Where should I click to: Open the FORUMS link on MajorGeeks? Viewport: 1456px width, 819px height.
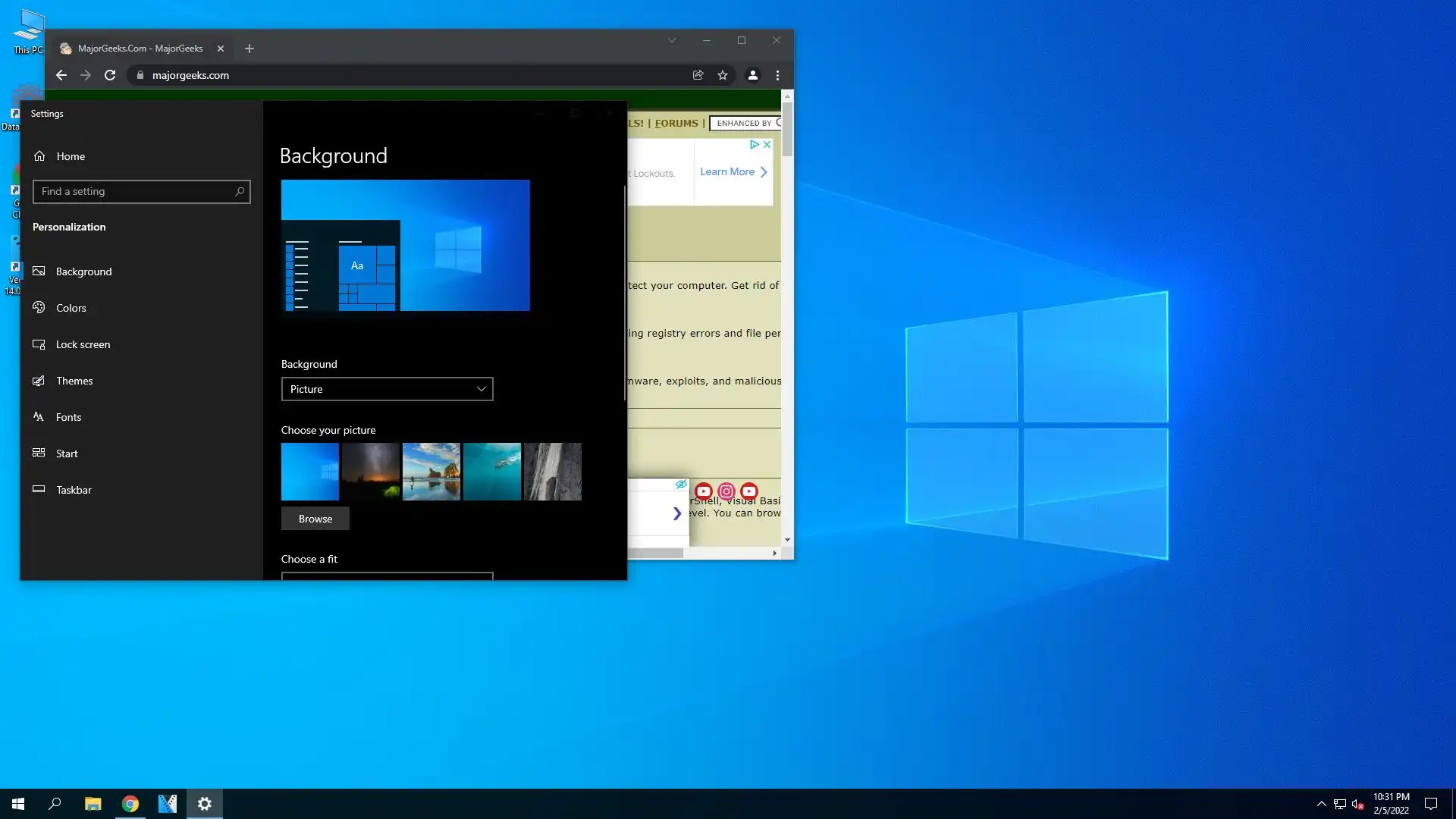[x=676, y=123]
